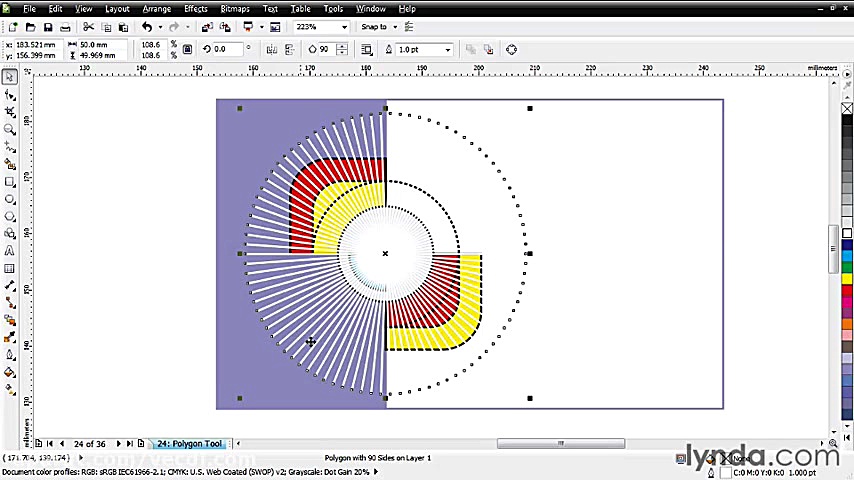Open the zoom level dropdown
The height and width of the screenshot is (480, 854).
tap(345, 27)
